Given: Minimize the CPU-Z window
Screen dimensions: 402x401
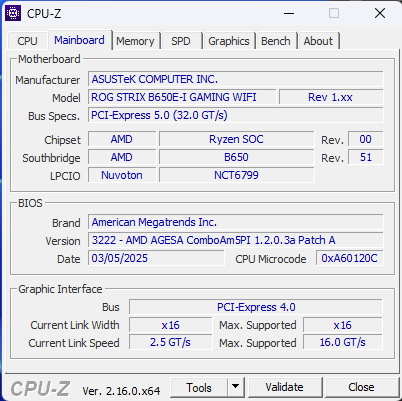Looking at the screenshot, I should click(x=289, y=13).
